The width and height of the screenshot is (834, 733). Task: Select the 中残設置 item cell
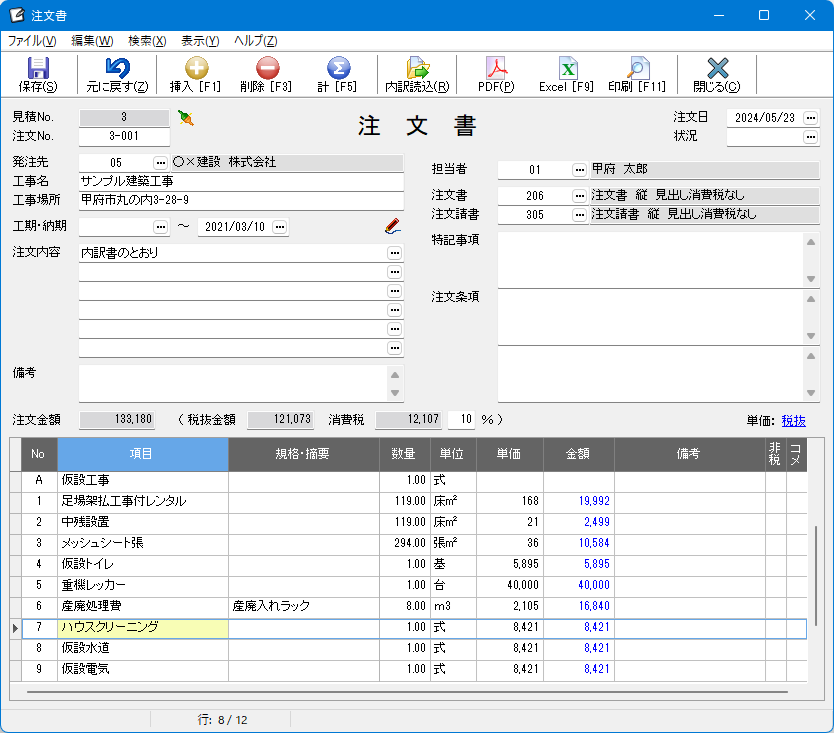point(143,522)
